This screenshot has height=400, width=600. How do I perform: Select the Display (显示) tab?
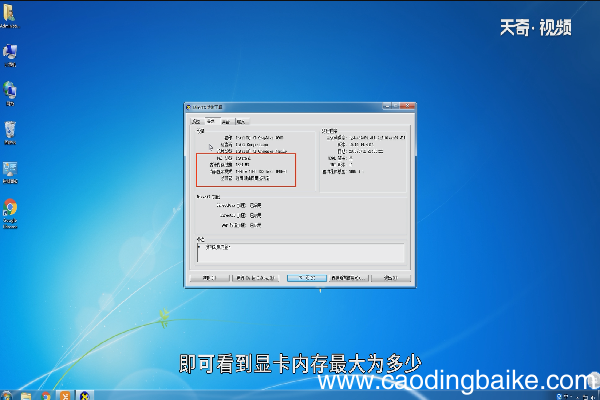[x=211, y=121]
